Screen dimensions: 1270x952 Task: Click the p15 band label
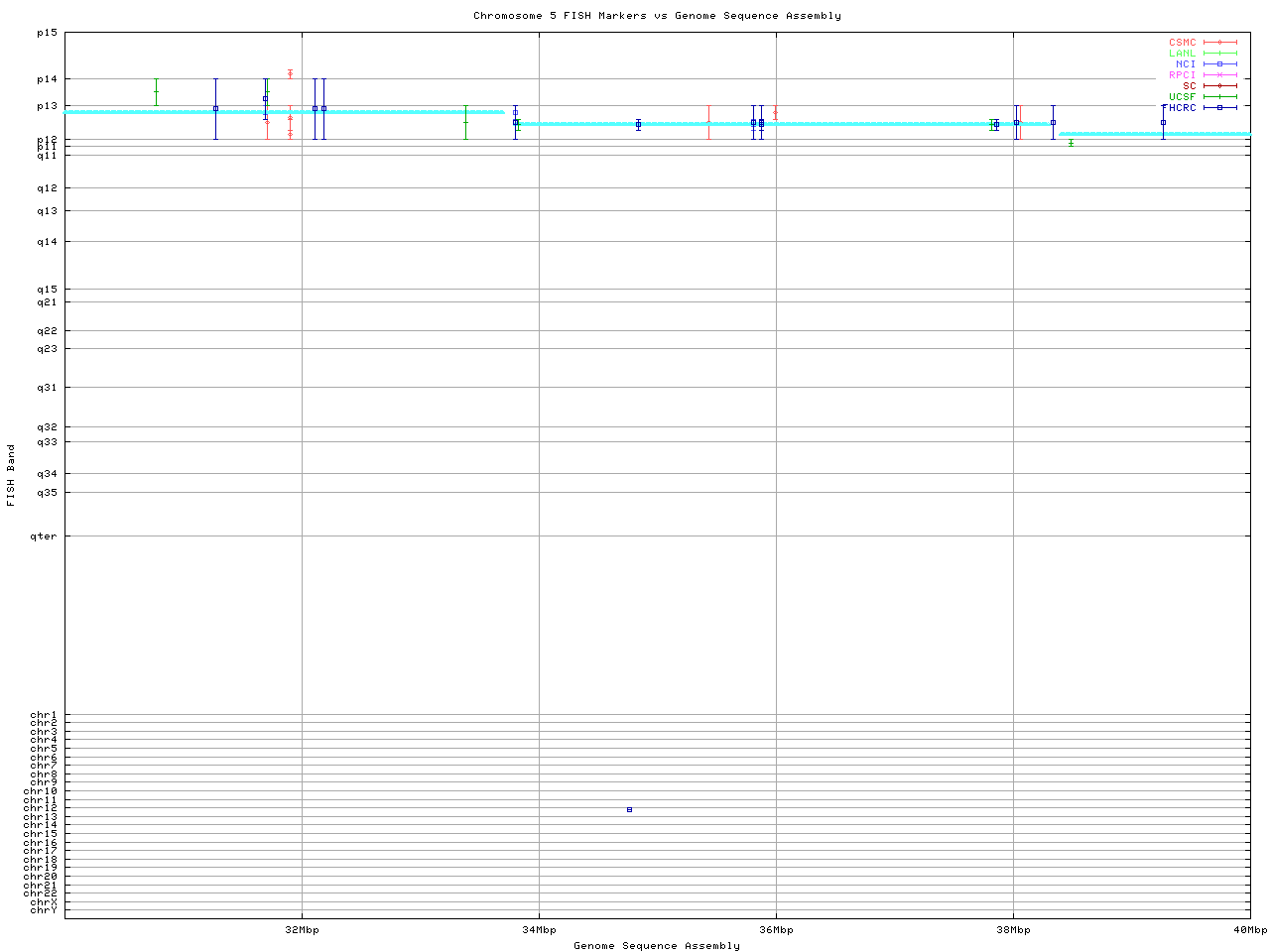coord(47,33)
